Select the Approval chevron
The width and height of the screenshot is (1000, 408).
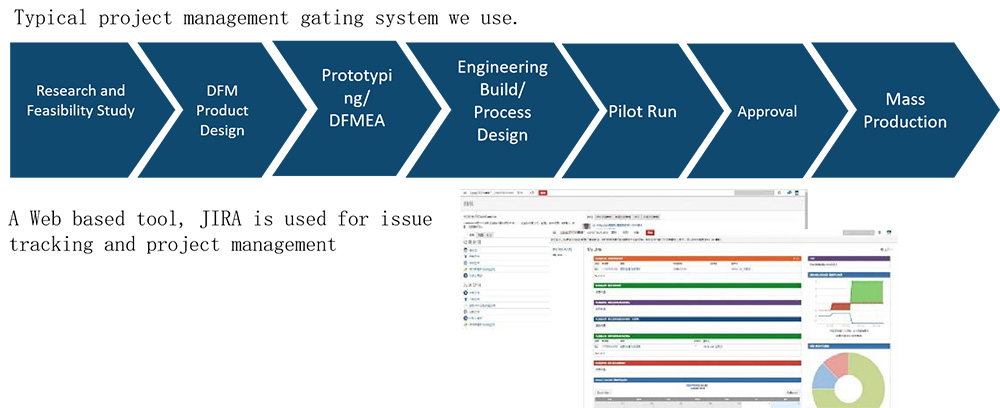coord(767,110)
